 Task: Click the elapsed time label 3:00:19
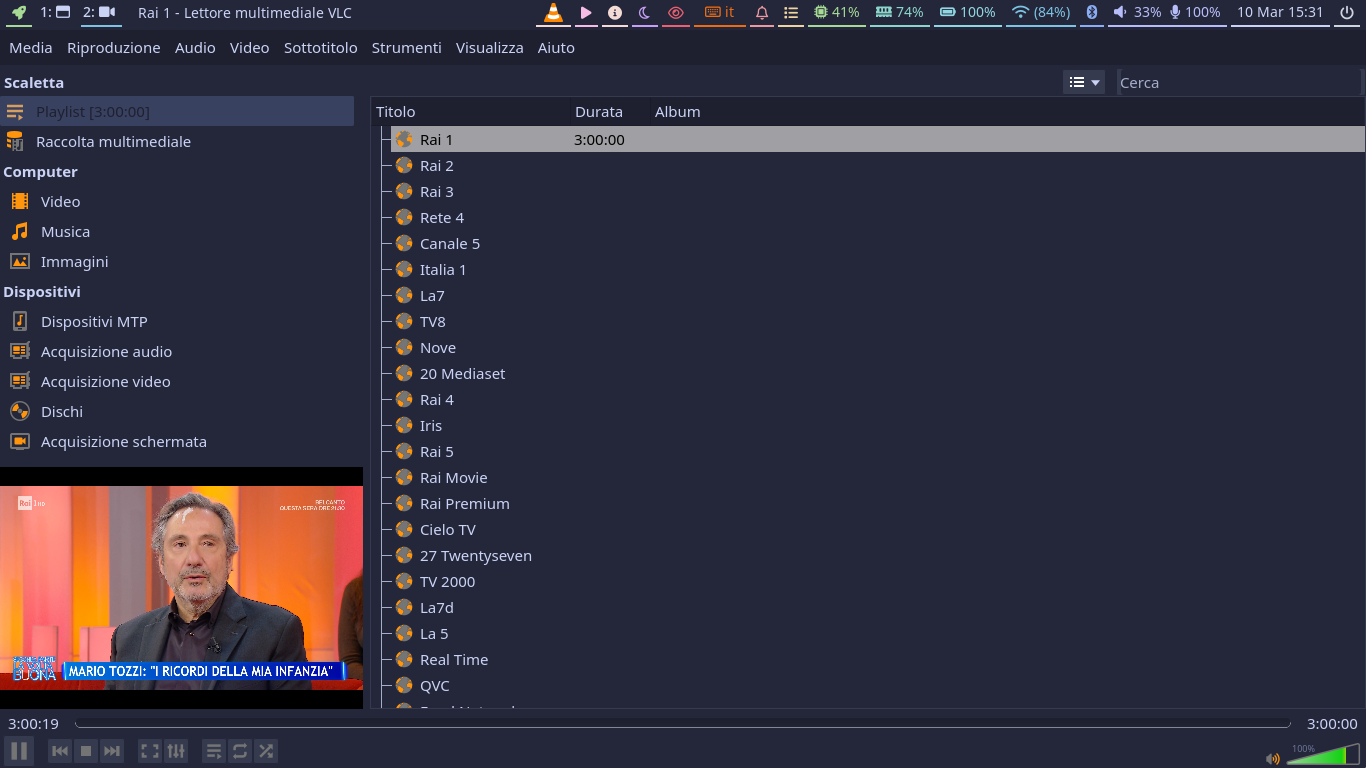point(33,724)
